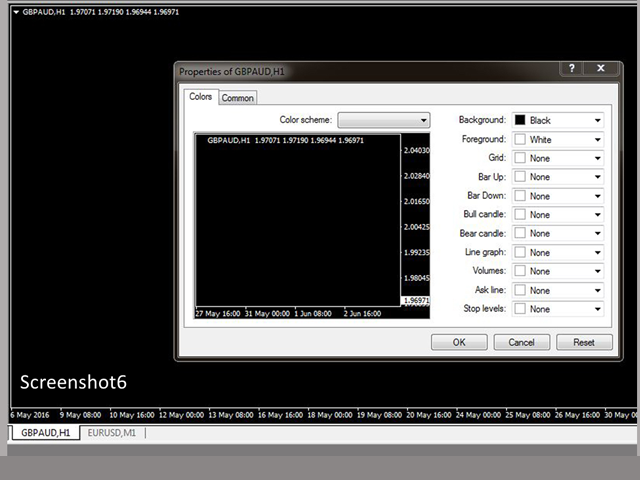Image resolution: width=640 pixels, height=480 pixels.
Task: Select the Colors tab
Action: click(x=200, y=97)
